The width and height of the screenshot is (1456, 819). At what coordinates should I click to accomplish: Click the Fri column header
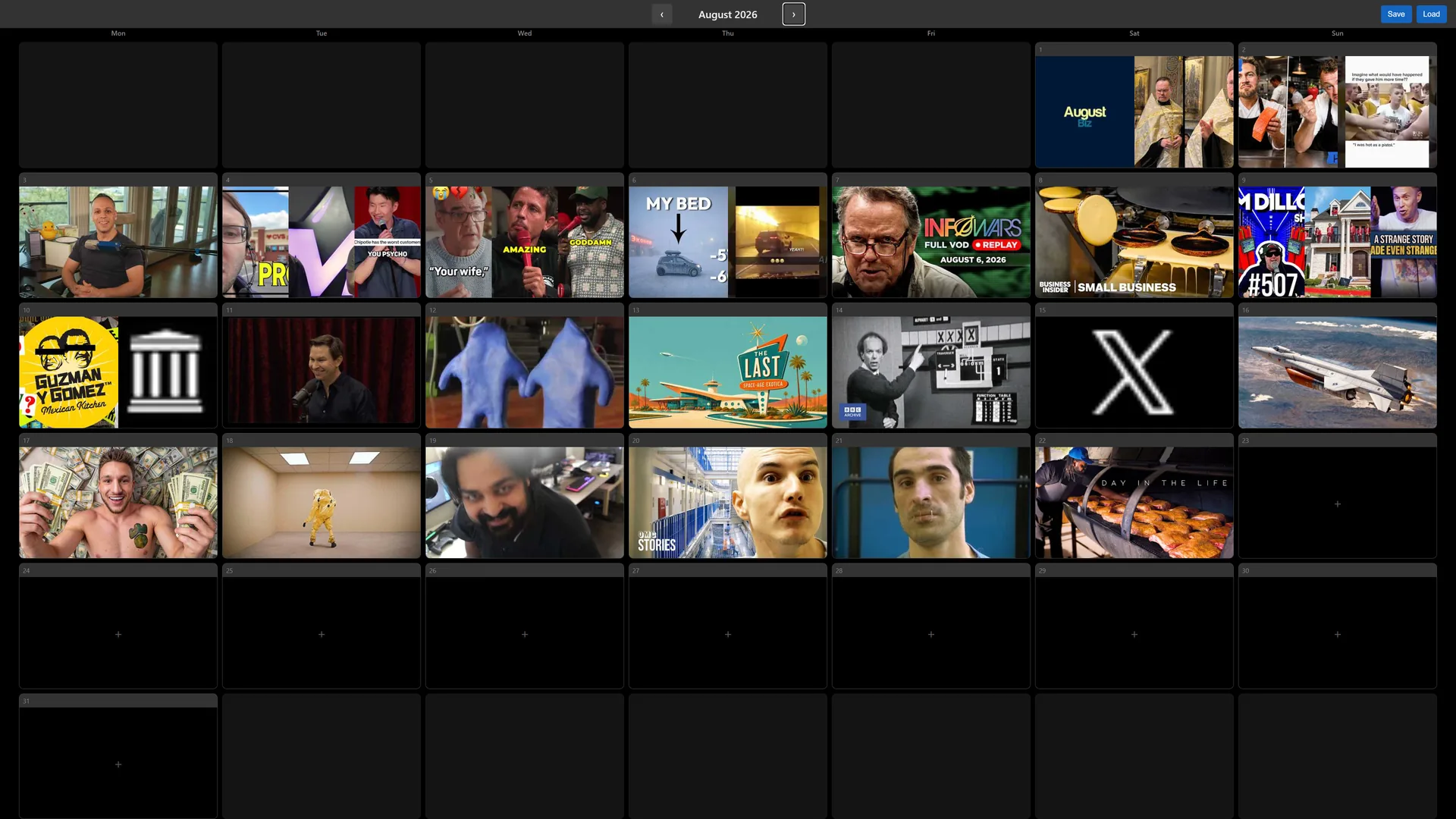point(931,33)
